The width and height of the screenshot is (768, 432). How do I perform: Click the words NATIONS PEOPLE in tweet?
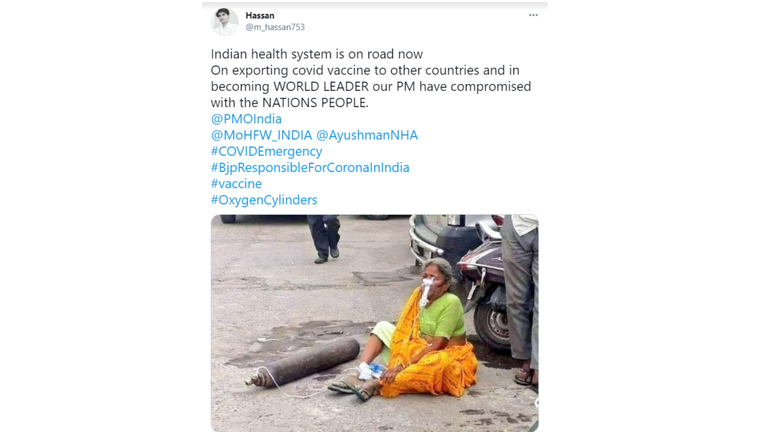[x=315, y=103]
